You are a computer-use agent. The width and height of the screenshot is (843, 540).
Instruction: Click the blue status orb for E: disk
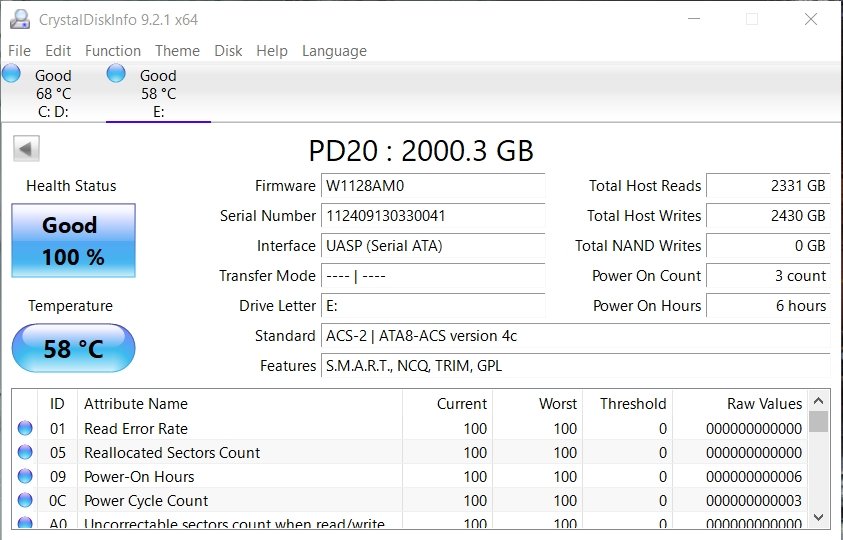point(116,74)
